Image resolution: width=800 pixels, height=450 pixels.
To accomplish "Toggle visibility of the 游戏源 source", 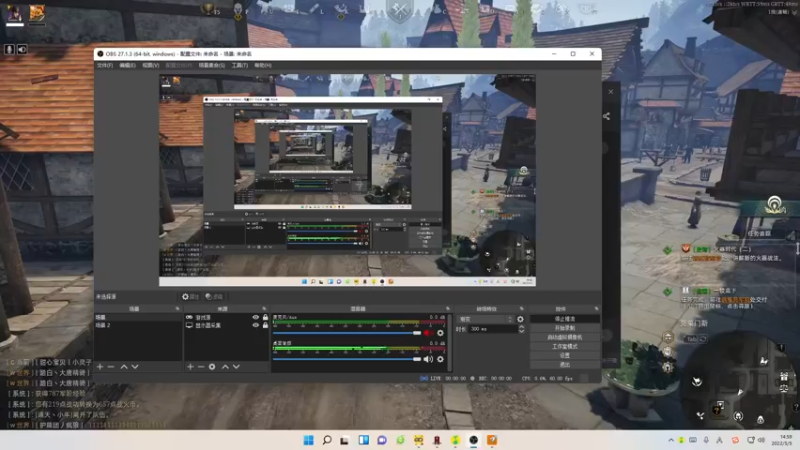I will pos(256,317).
